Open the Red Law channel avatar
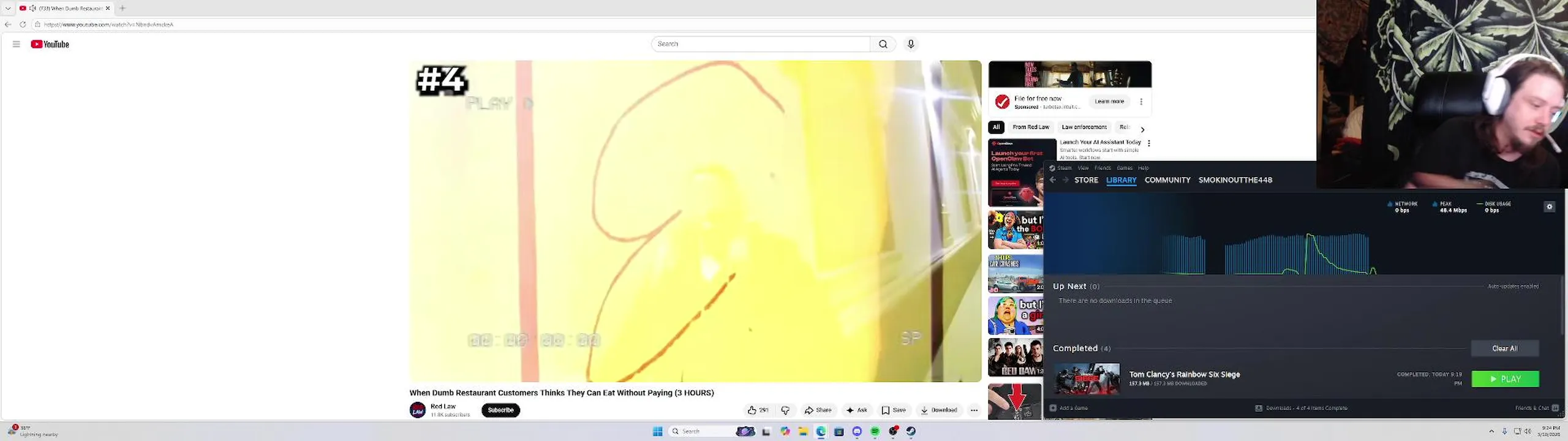1568x441 pixels. tap(418, 410)
